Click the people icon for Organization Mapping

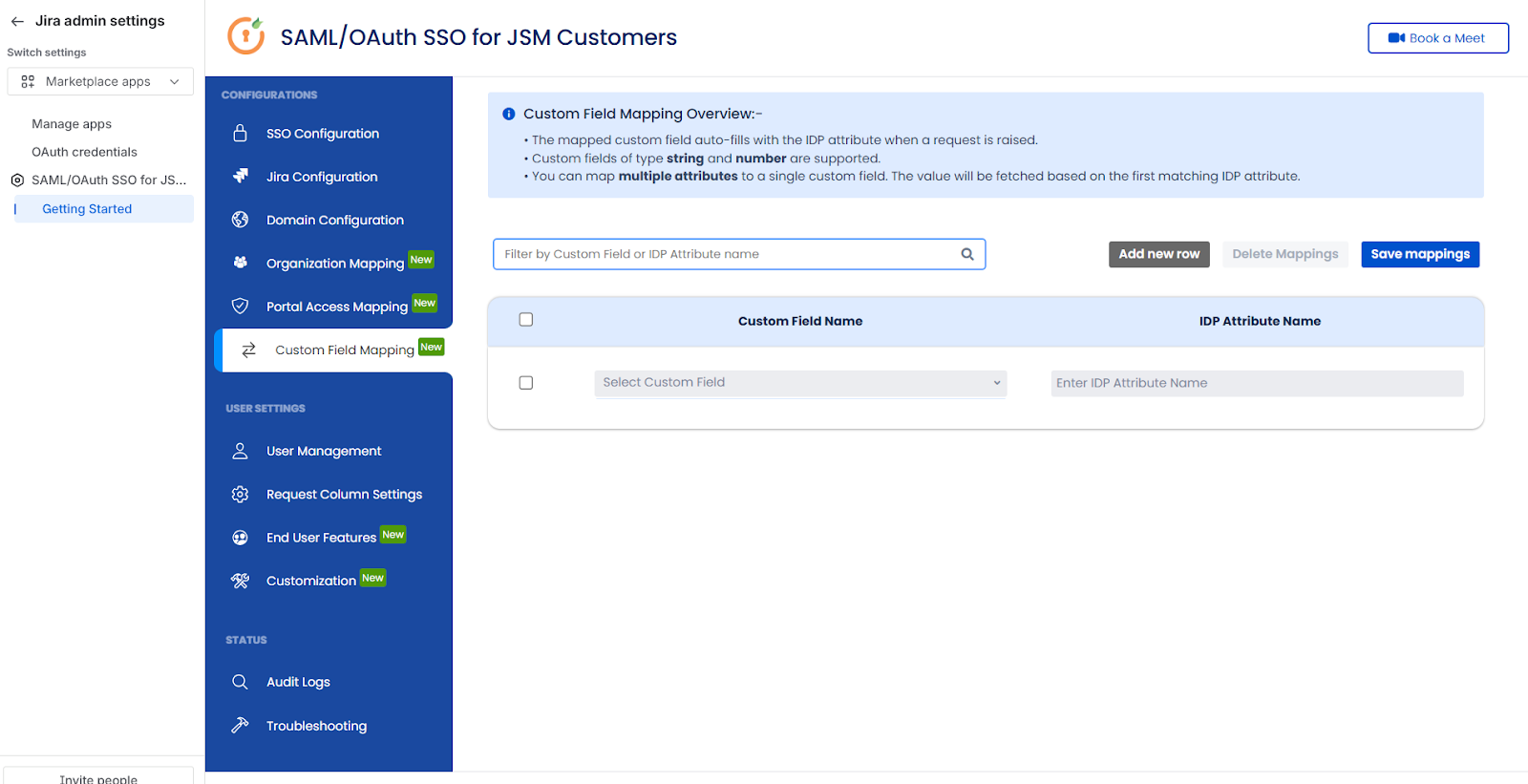pos(240,263)
